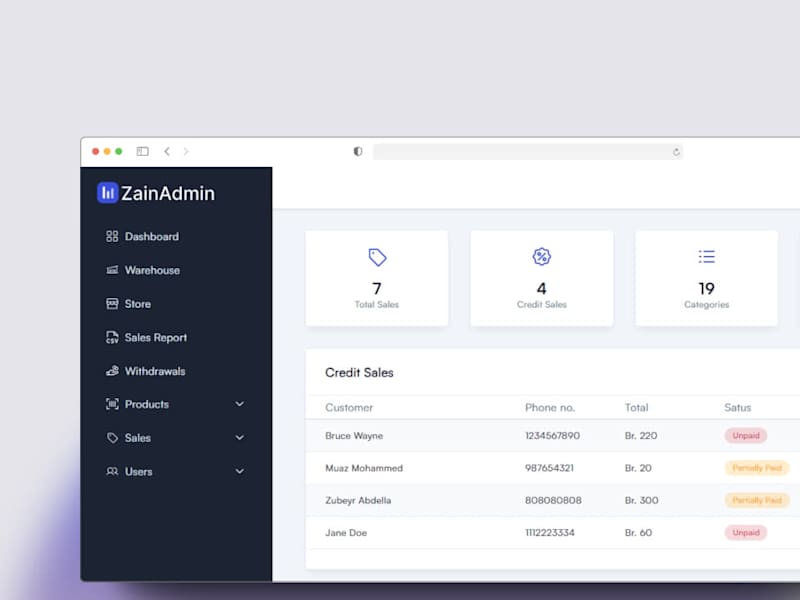Expand the Users submenu chevron
The height and width of the screenshot is (600, 800).
click(239, 471)
